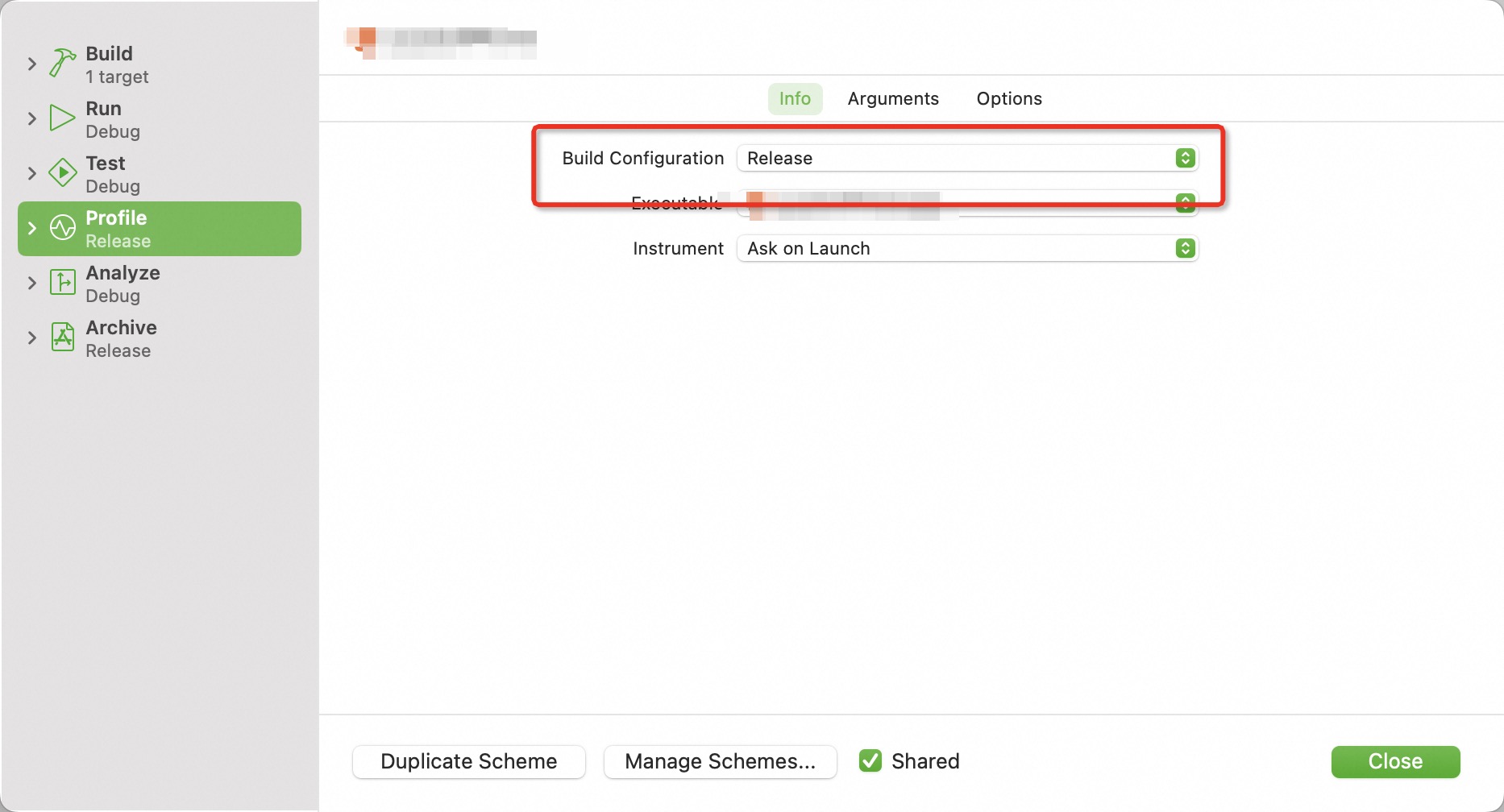
Task: Switch to the Options tab
Action: click(x=1009, y=98)
